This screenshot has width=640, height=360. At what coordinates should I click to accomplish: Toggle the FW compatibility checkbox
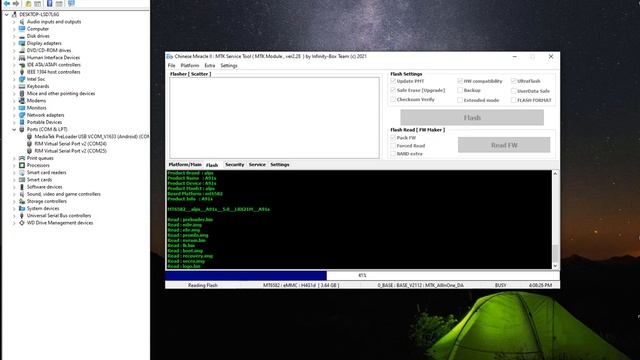click(460, 81)
